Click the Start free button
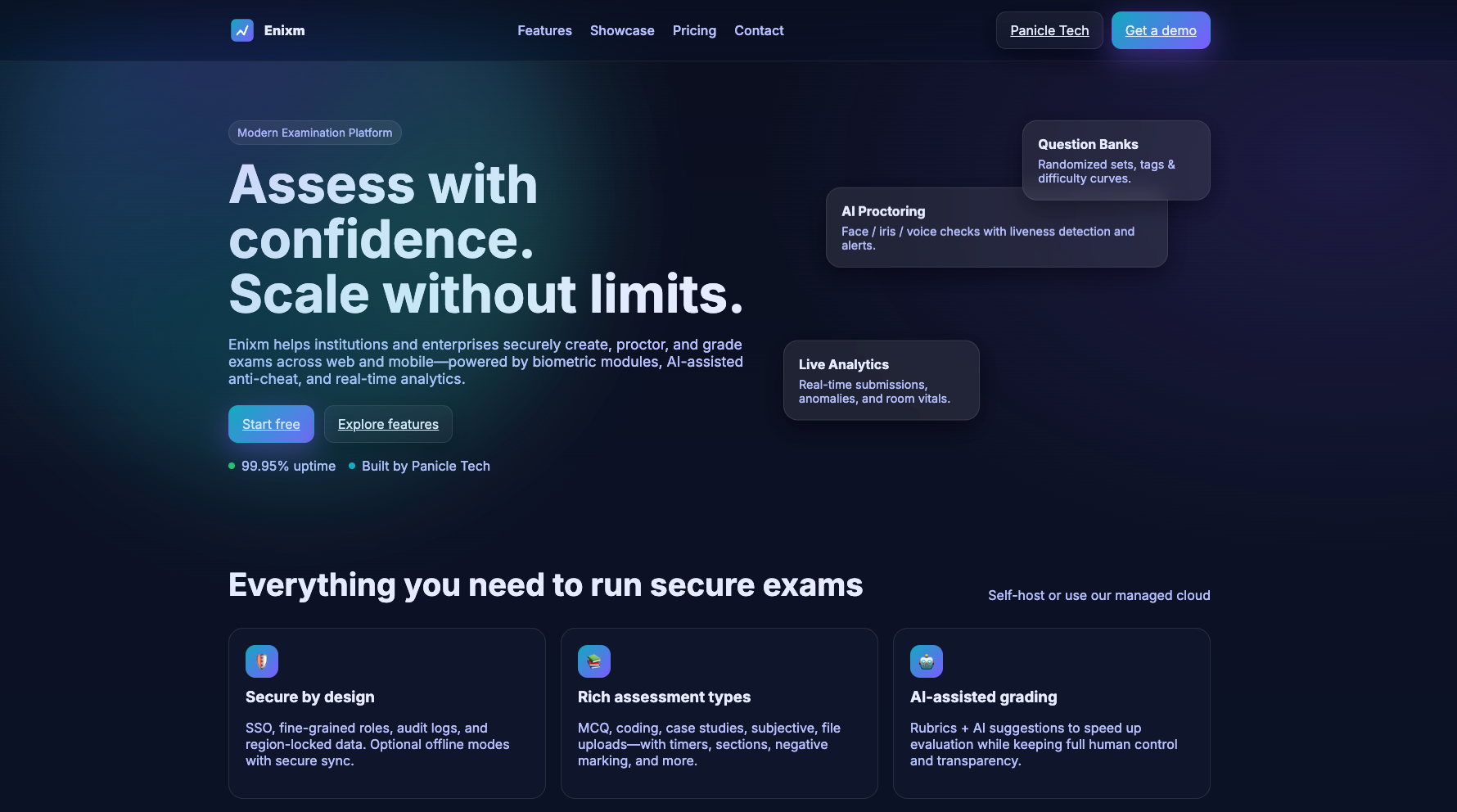1457x812 pixels. coord(271,424)
